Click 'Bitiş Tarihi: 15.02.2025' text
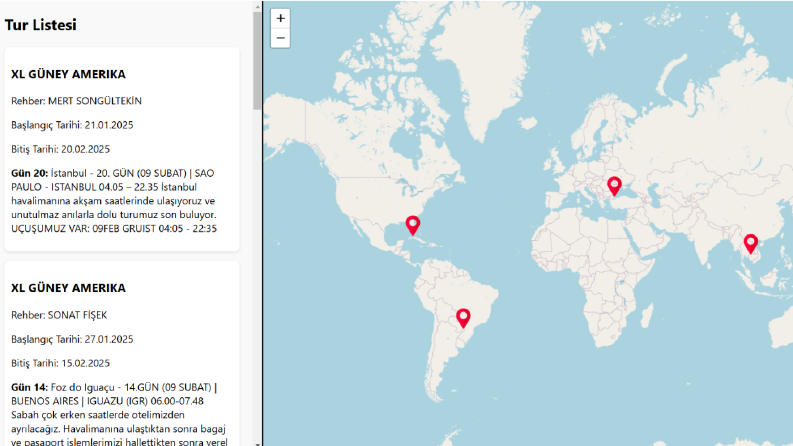Image resolution: width=793 pixels, height=446 pixels. [60, 363]
